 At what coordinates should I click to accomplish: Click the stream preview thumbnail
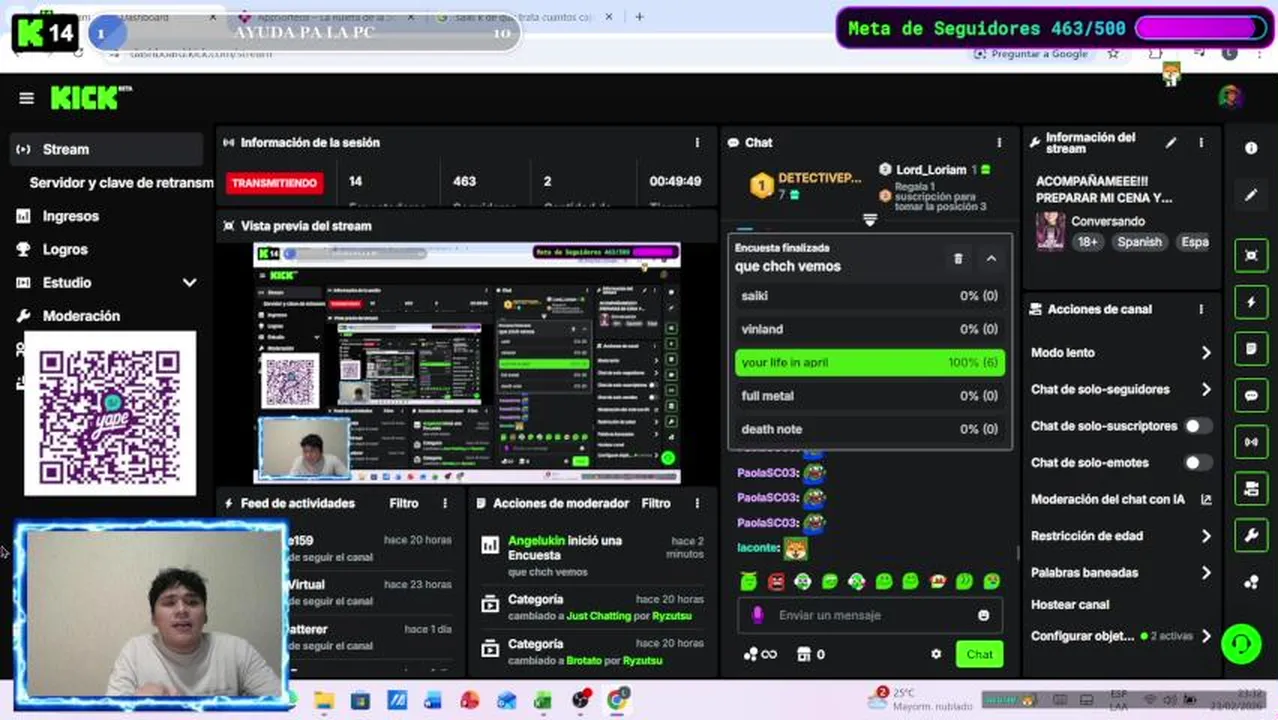pos(467,364)
